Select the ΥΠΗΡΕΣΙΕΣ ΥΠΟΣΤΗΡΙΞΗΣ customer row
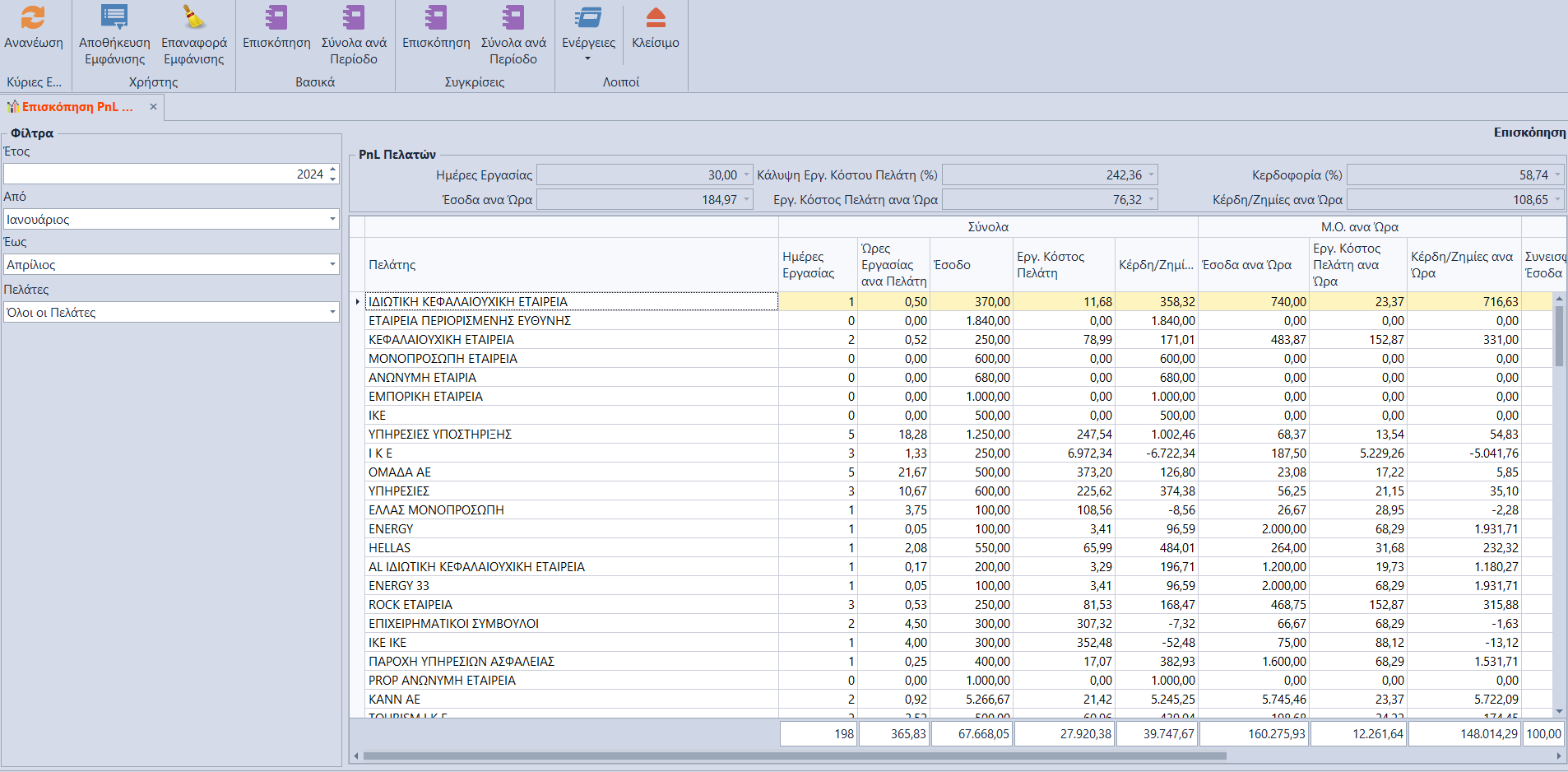This screenshot has width=1568, height=772. click(x=440, y=435)
